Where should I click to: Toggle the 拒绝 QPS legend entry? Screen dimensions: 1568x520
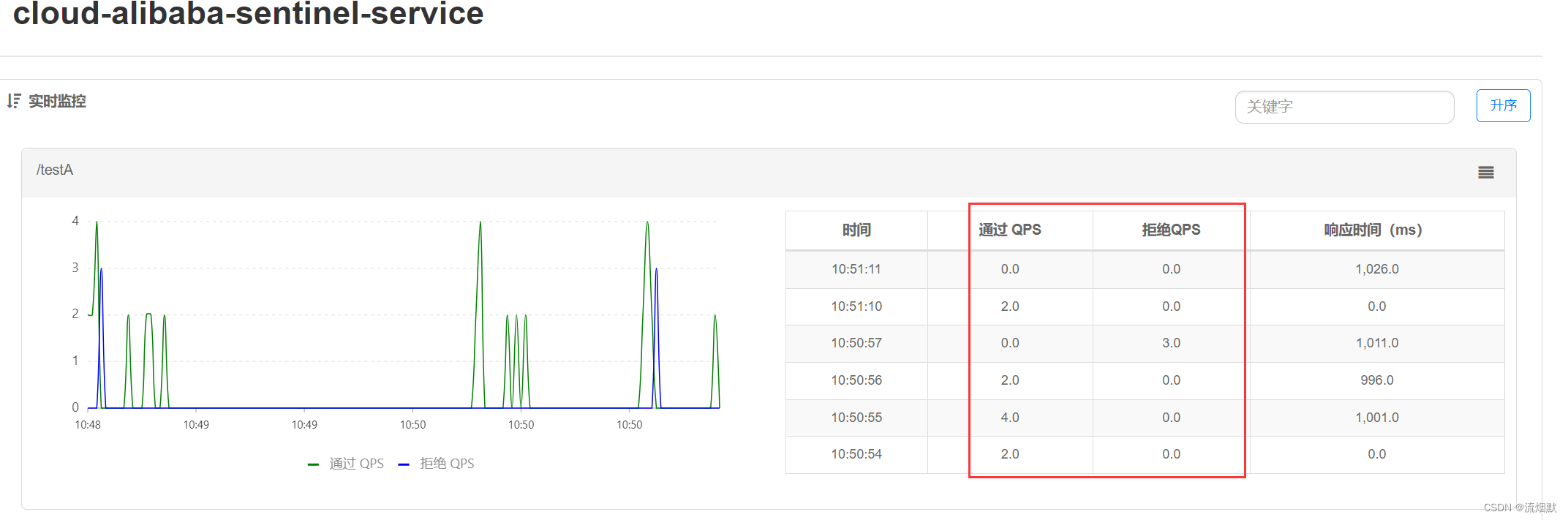pyautogui.click(x=437, y=464)
